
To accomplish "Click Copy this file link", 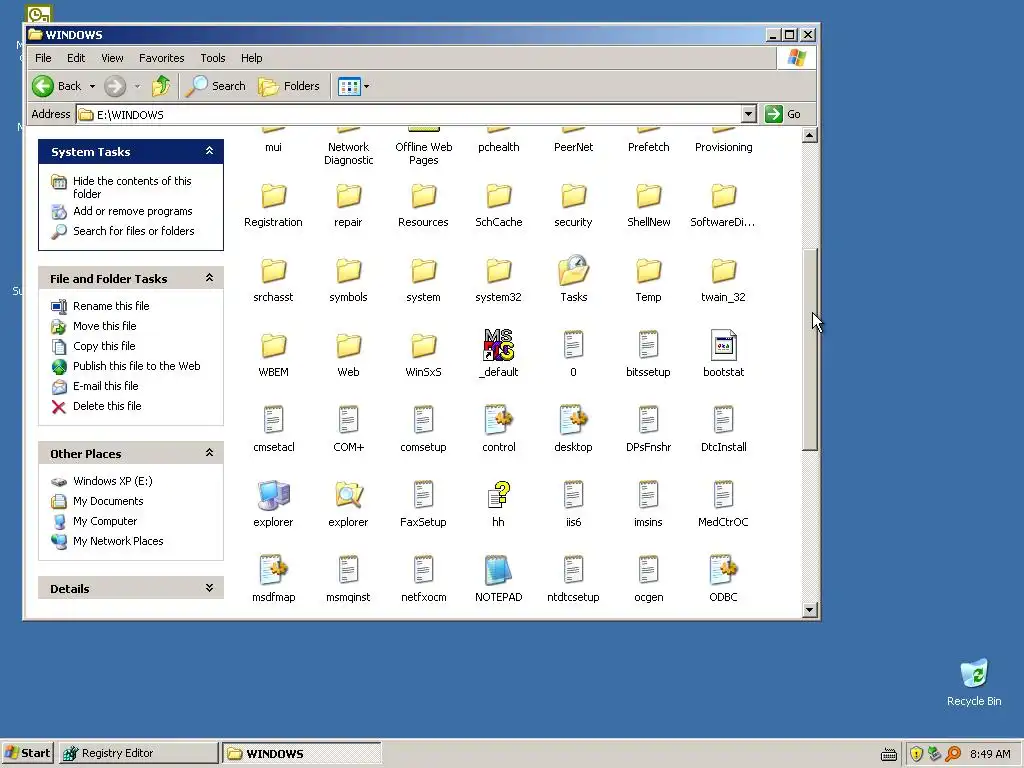I will point(104,346).
